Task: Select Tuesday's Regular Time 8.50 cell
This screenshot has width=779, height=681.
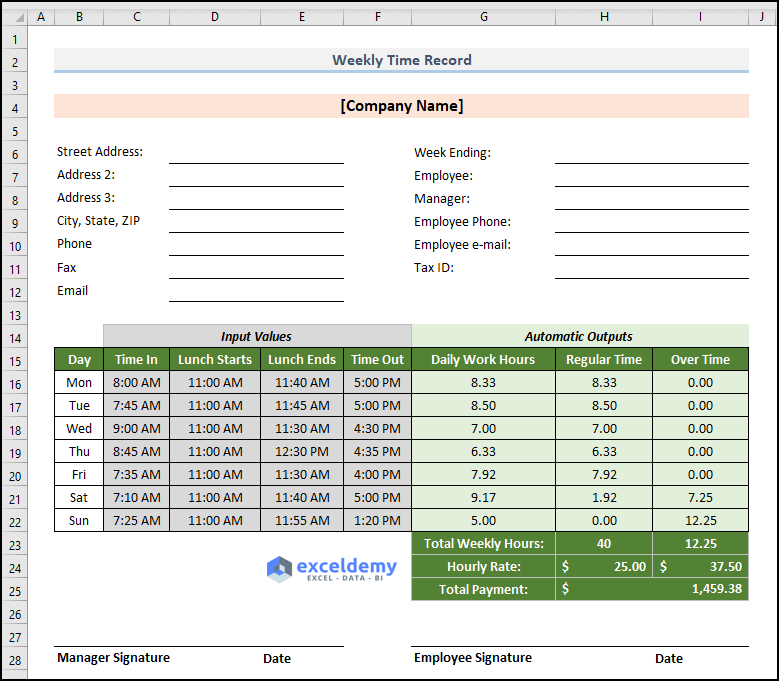Action: [x=604, y=405]
